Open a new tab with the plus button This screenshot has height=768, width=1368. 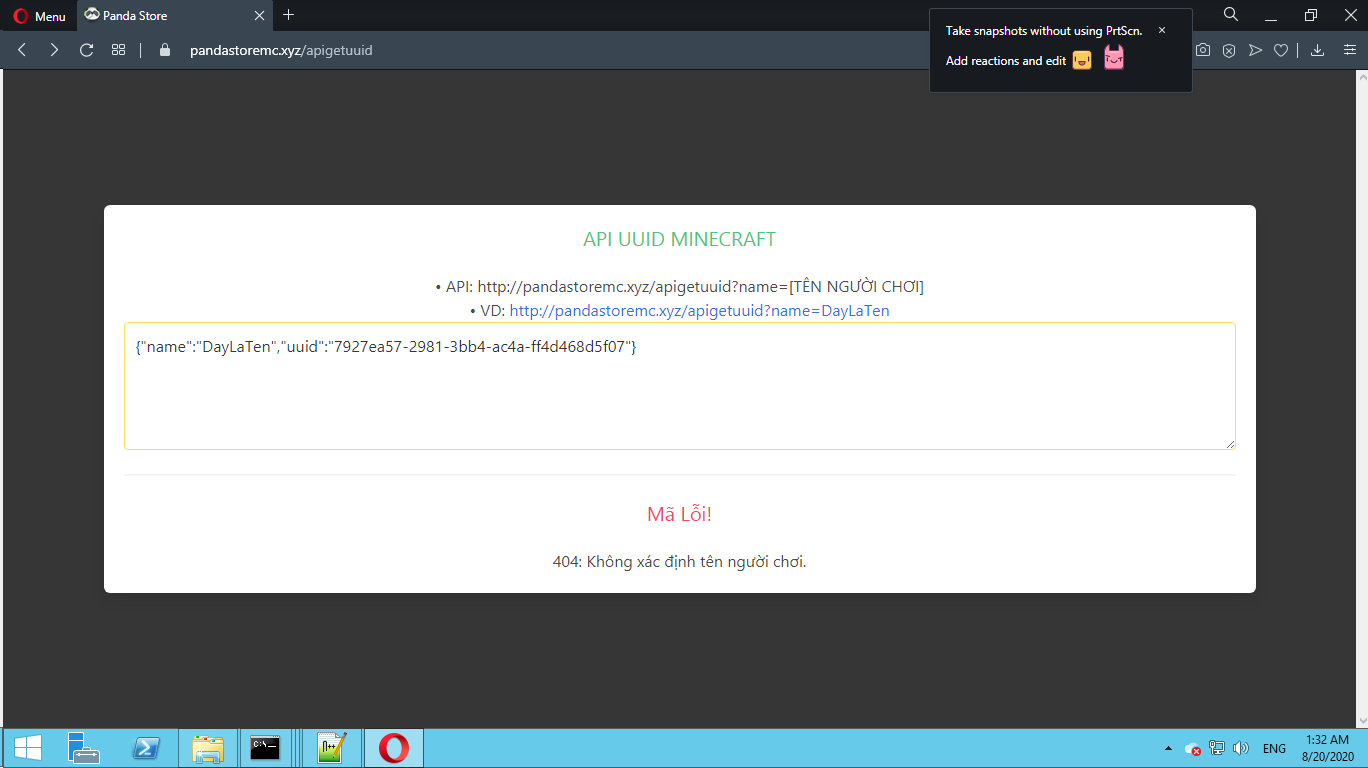point(289,15)
